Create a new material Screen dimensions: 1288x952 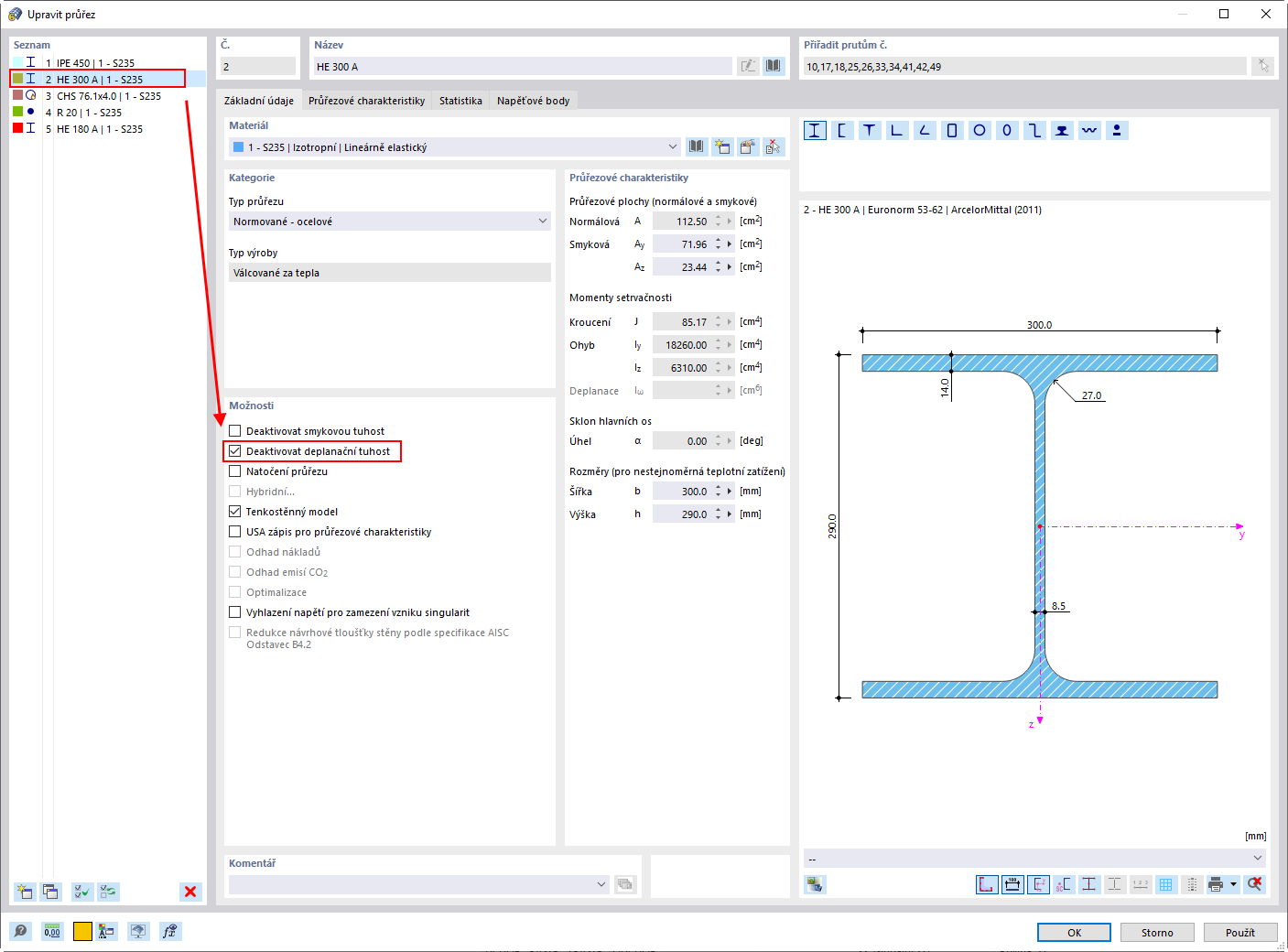[722, 146]
